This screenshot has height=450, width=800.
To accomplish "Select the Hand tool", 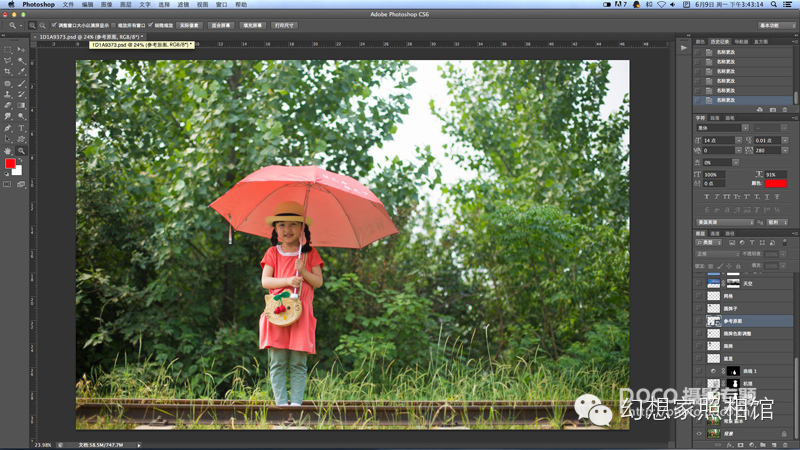I will tap(8, 151).
